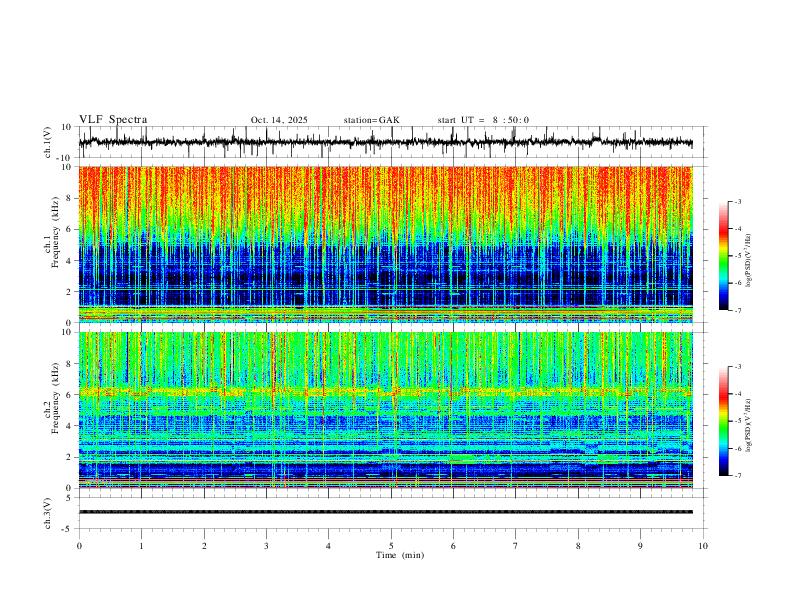Click the ch.2 "Frequency (kHz)" axis label
792x612 pixels.
pos(55,398)
